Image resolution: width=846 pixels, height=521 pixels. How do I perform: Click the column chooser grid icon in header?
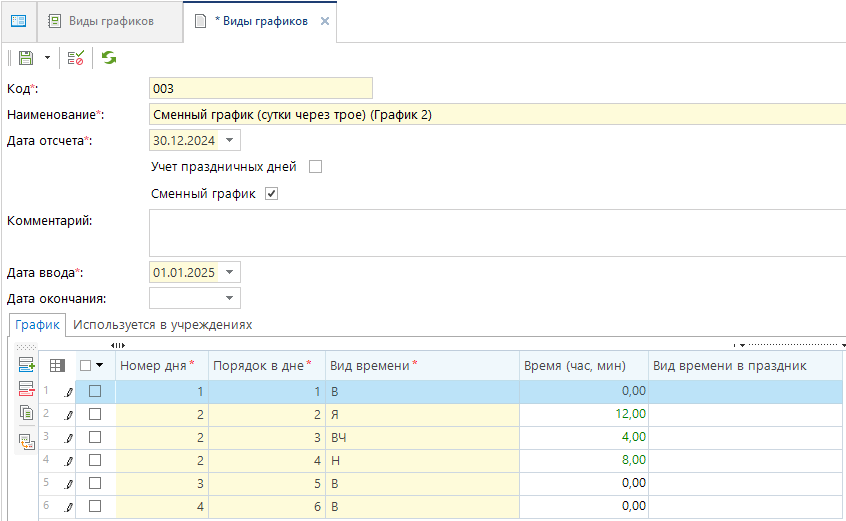click(57, 366)
